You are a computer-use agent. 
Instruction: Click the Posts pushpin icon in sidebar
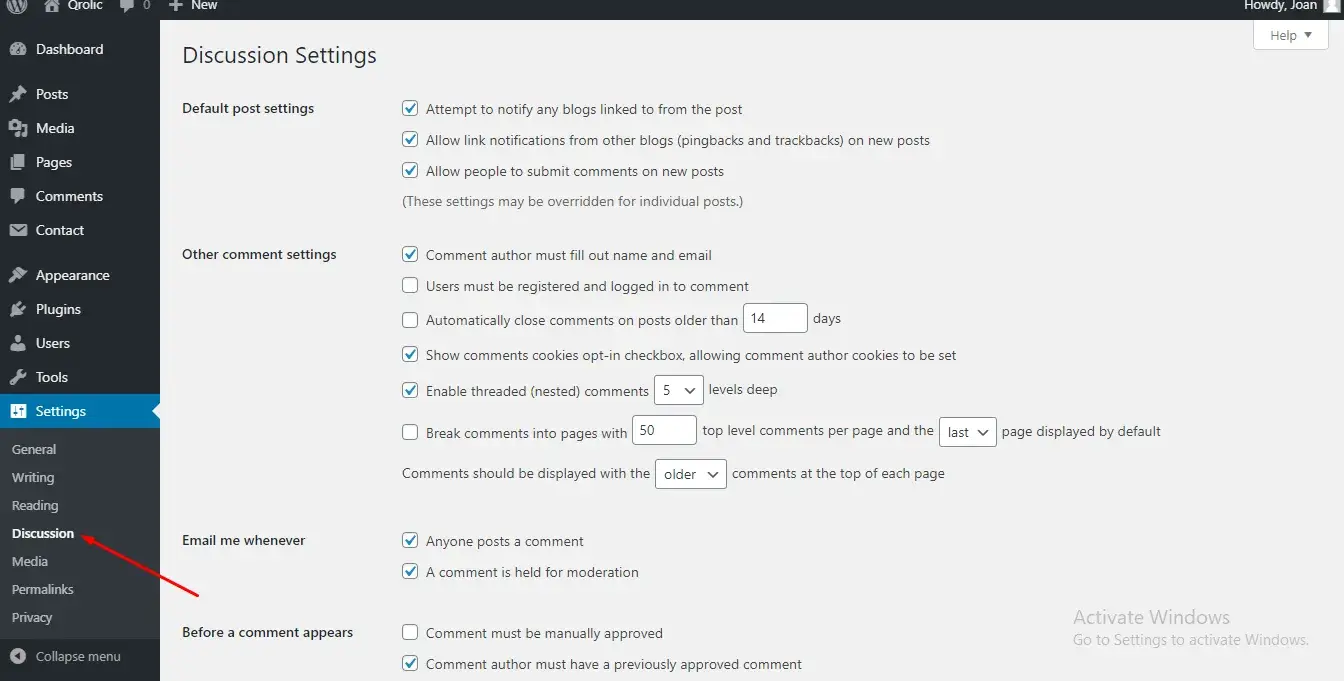(18, 94)
